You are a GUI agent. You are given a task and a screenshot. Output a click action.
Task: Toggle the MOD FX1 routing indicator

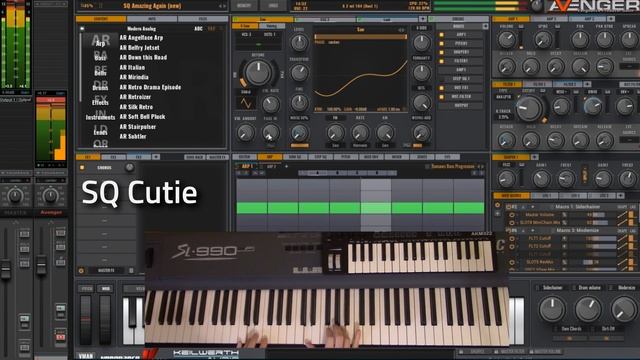(441, 88)
